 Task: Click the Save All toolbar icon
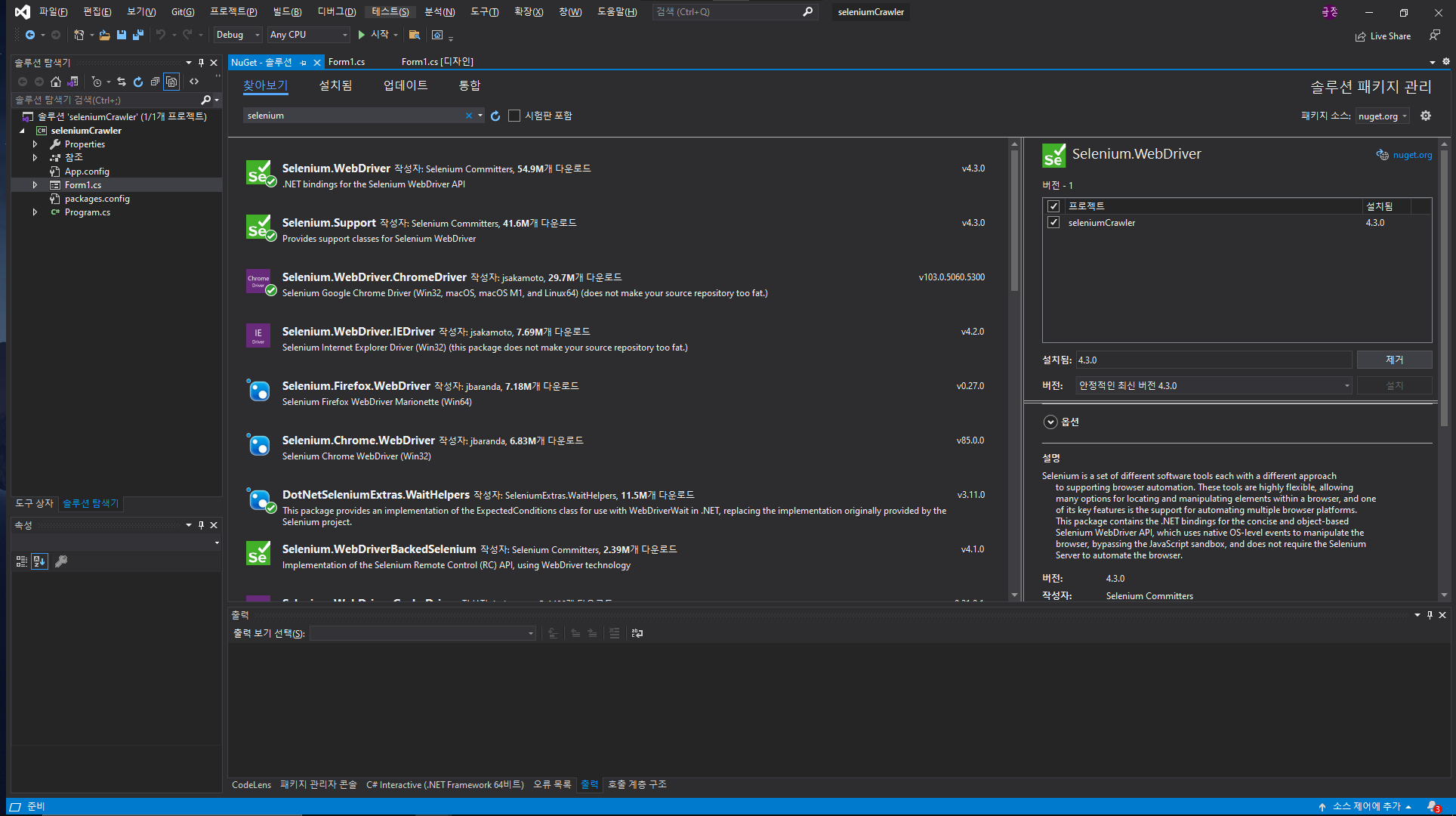[137, 35]
